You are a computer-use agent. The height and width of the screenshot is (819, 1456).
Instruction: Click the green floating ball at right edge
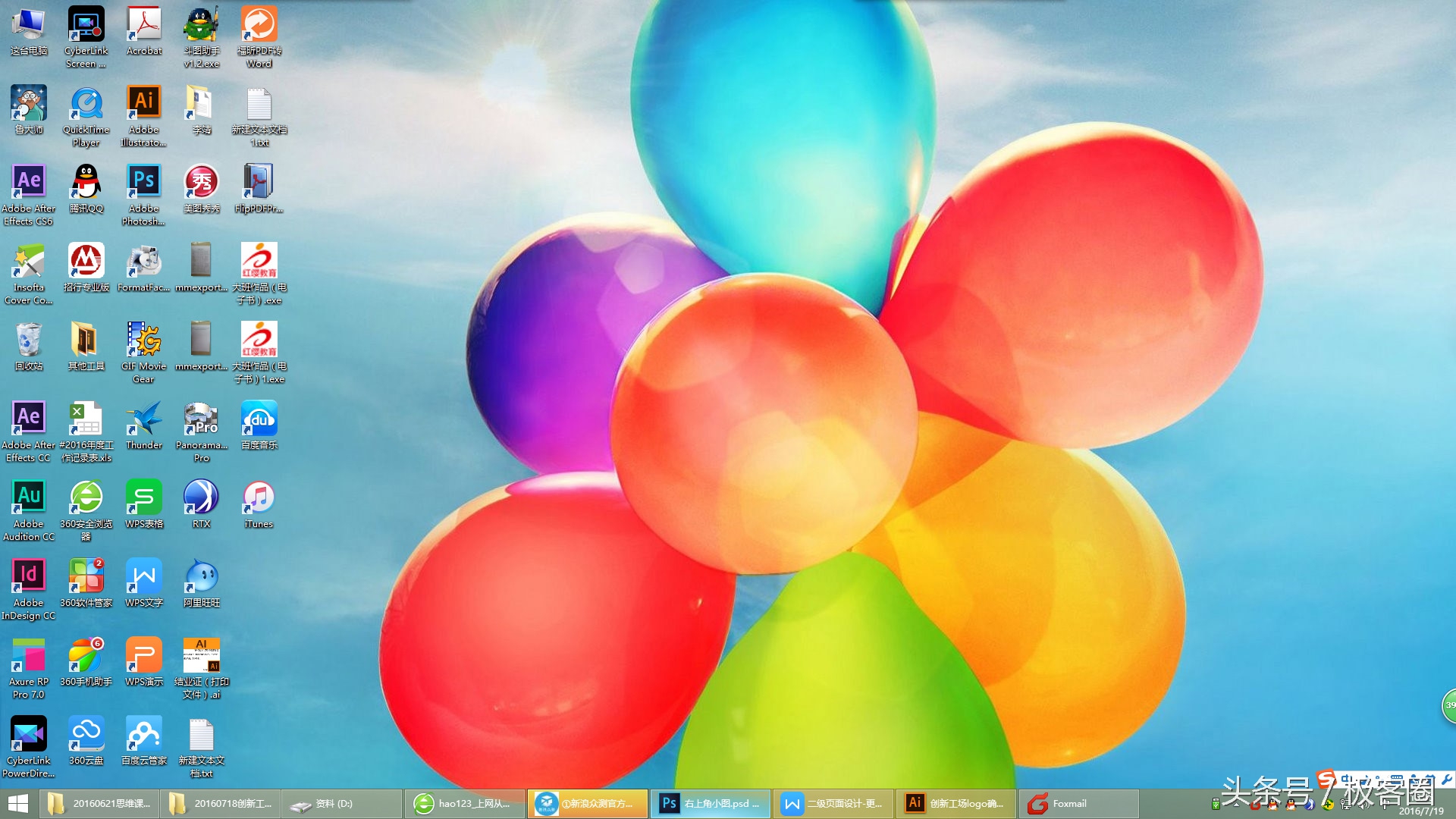[x=1449, y=705]
